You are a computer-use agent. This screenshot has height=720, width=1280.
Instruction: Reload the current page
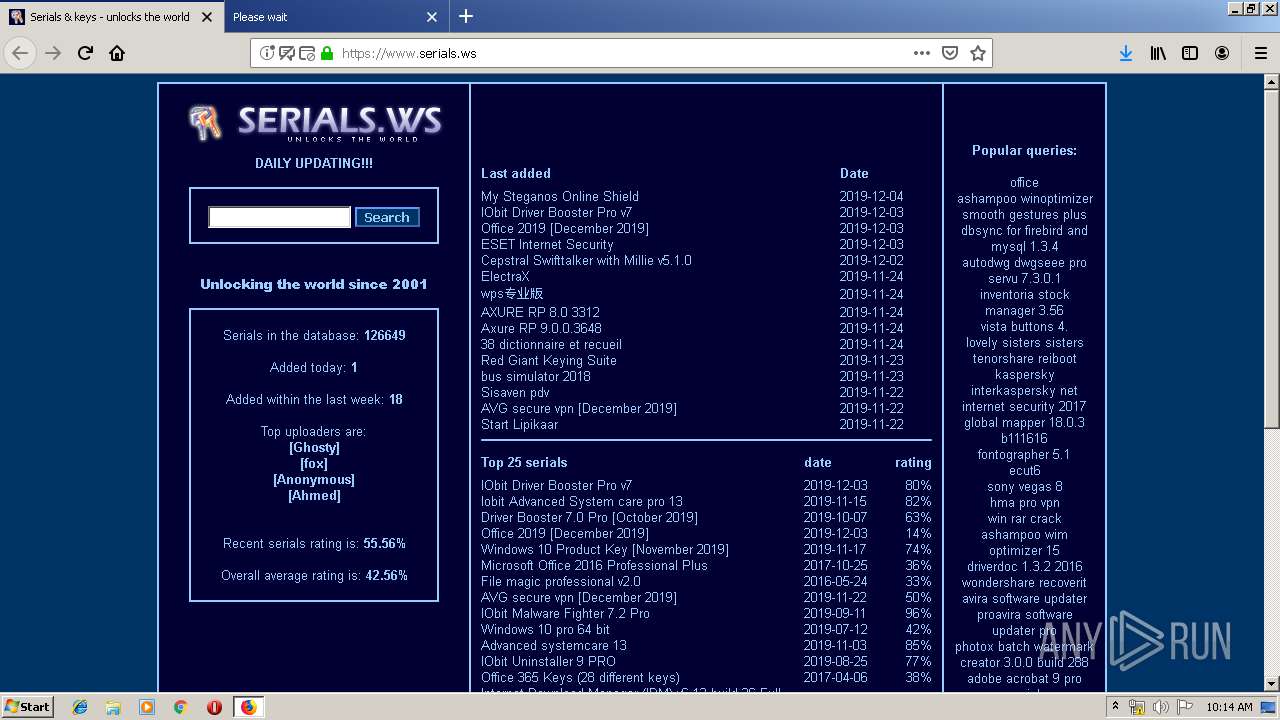click(x=85, y=53)
